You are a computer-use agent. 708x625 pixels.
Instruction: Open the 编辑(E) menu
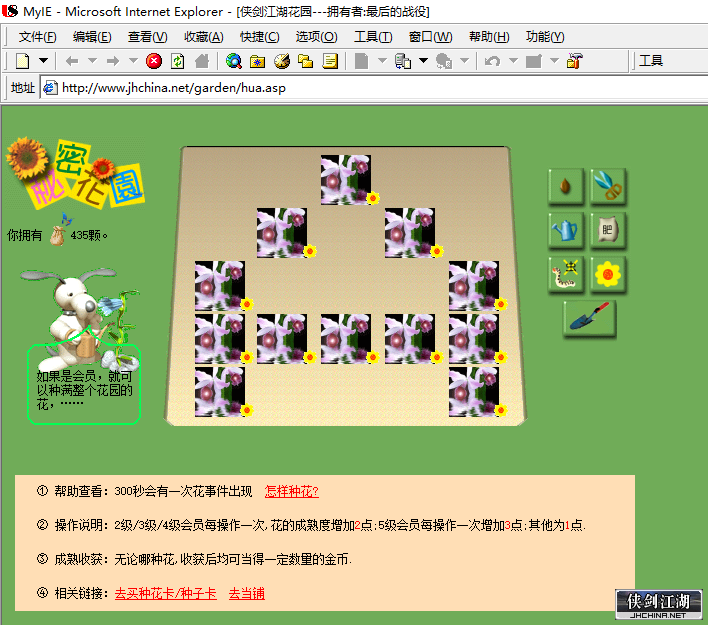coord(92,37)
